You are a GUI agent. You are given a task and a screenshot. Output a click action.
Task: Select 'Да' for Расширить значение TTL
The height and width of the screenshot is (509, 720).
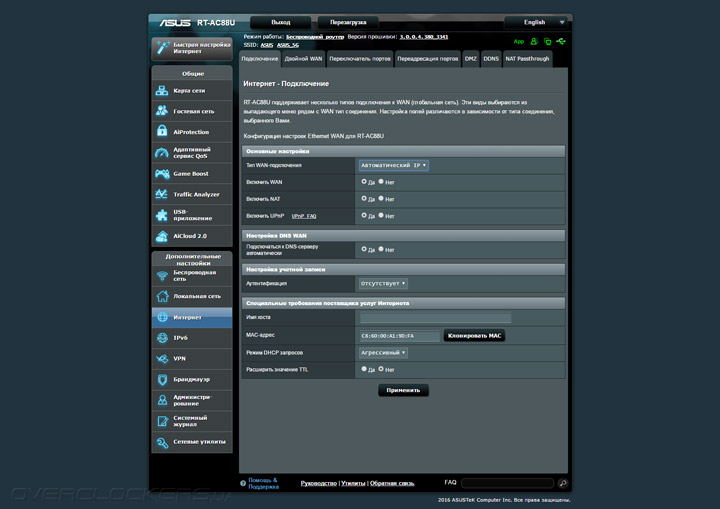(x=364, y=369)
